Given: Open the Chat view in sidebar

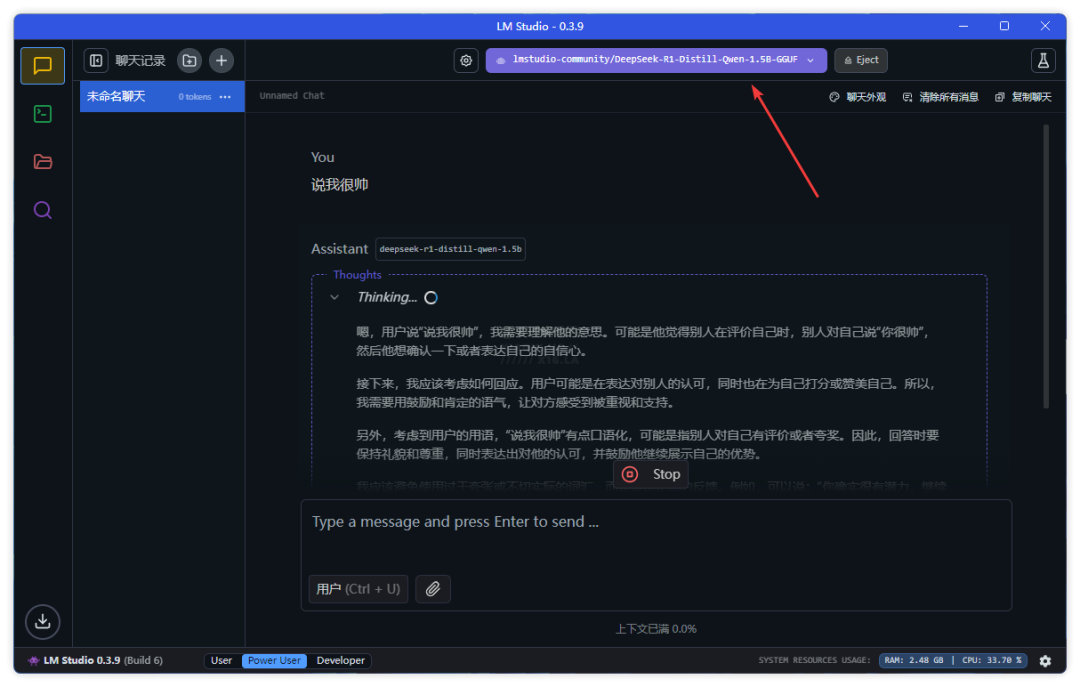Looking at the screenshot, I should point(42,66).
